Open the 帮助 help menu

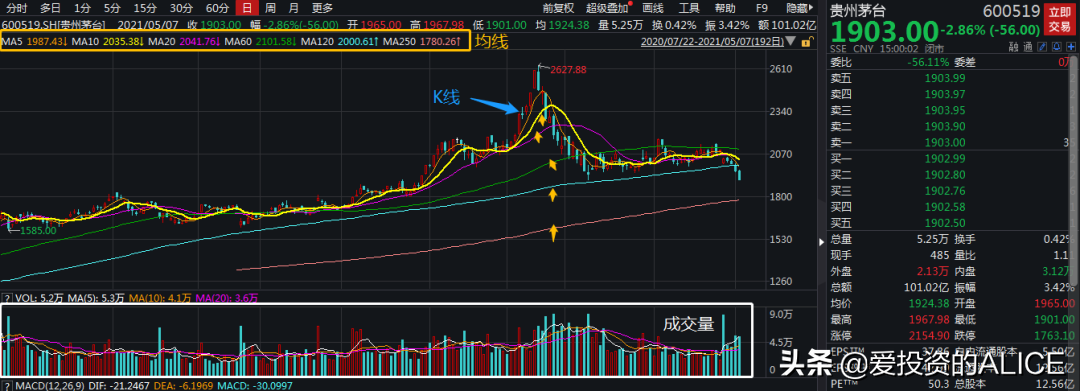pyautogui.click(x=725, y=8)
